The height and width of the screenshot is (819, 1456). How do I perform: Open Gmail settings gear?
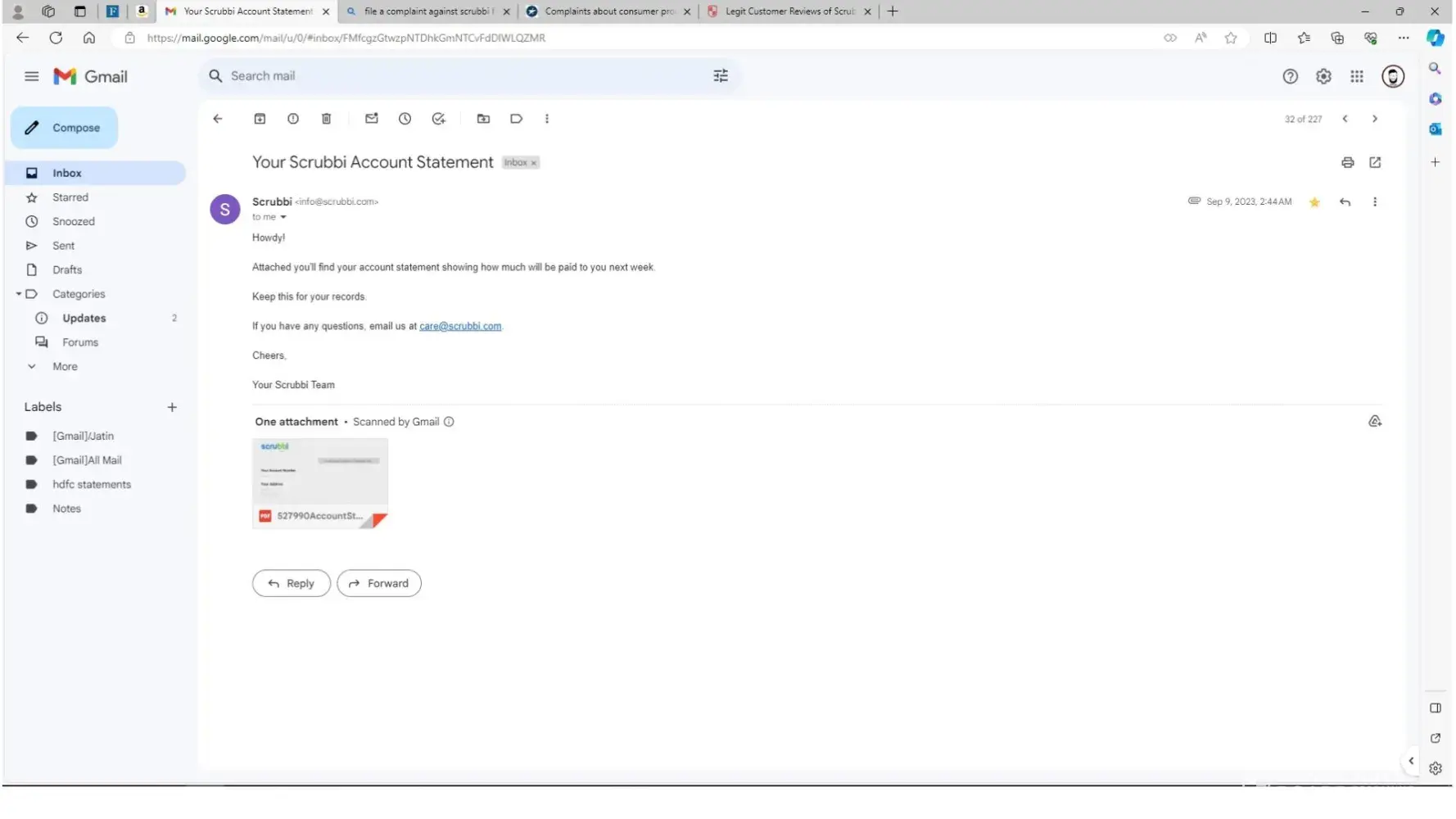[1323, 77]
